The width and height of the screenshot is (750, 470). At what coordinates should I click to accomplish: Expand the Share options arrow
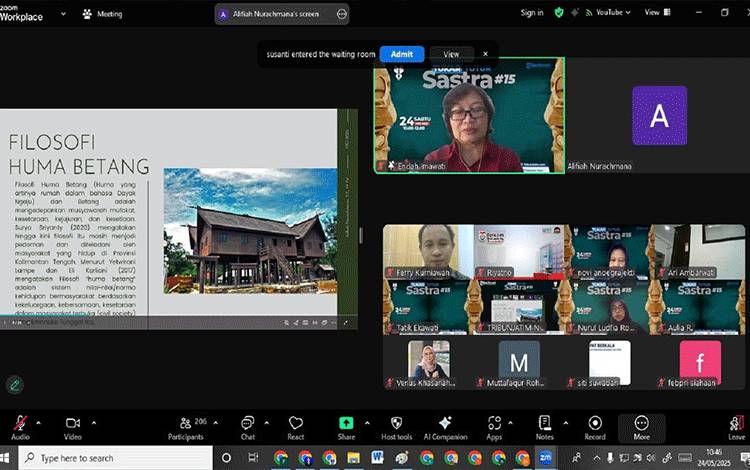(367, 423)
